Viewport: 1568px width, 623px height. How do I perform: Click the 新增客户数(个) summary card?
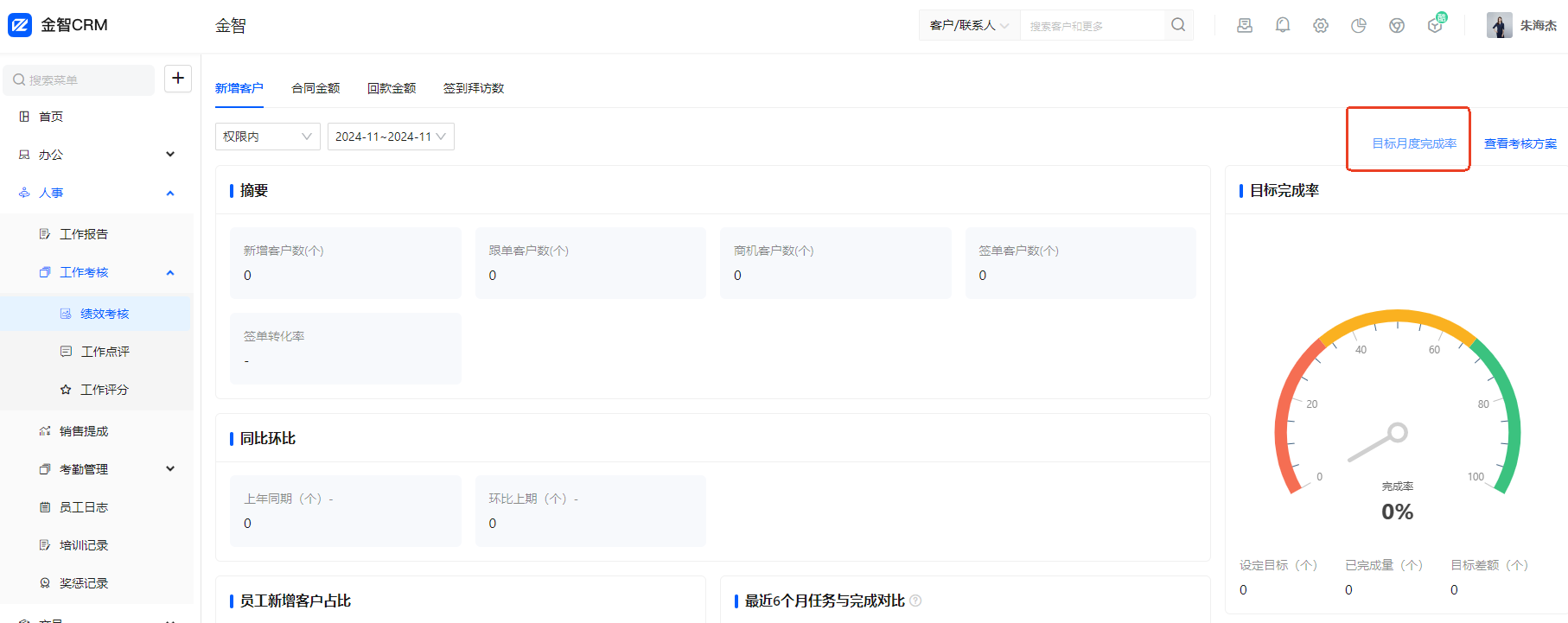pos(346,264)
